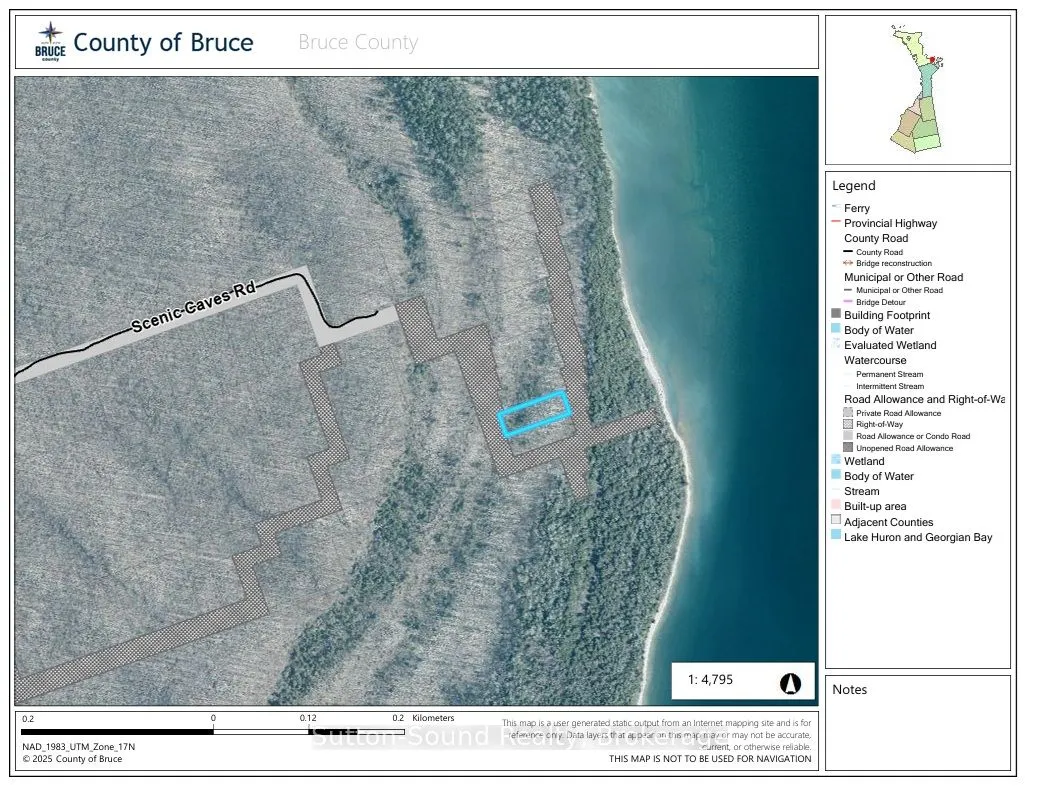Select the County of Bruce logo
The height and width of the screenshot is (800, 1039).
pos(50,39)
